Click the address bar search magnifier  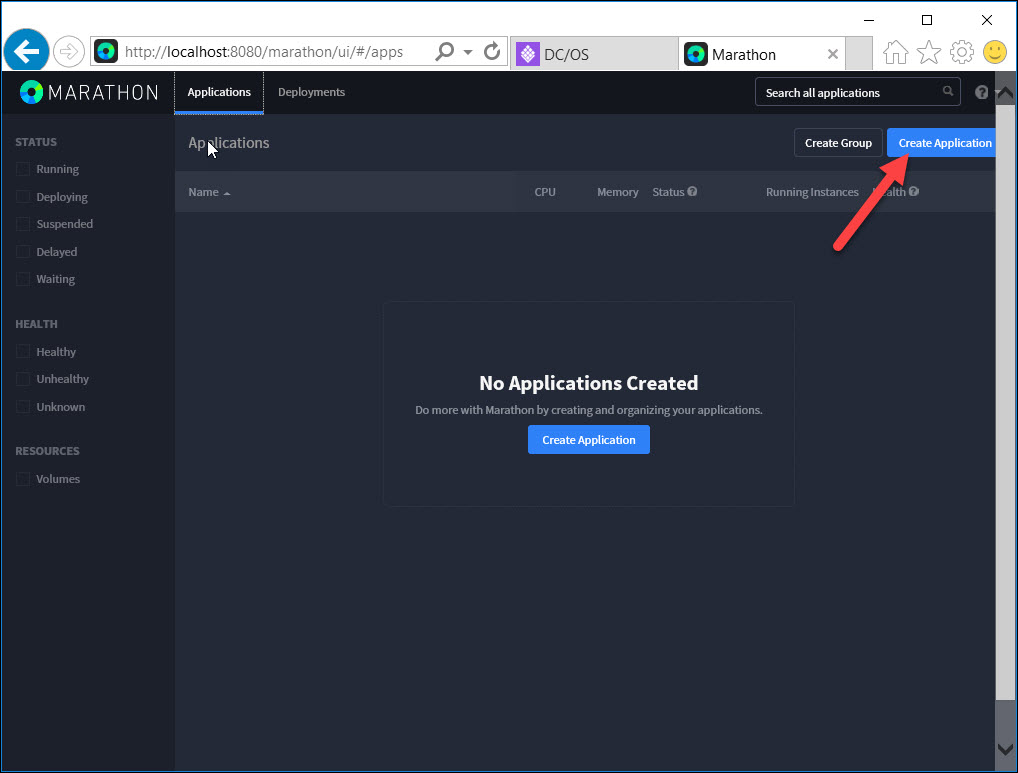click(x=445, y=51)
